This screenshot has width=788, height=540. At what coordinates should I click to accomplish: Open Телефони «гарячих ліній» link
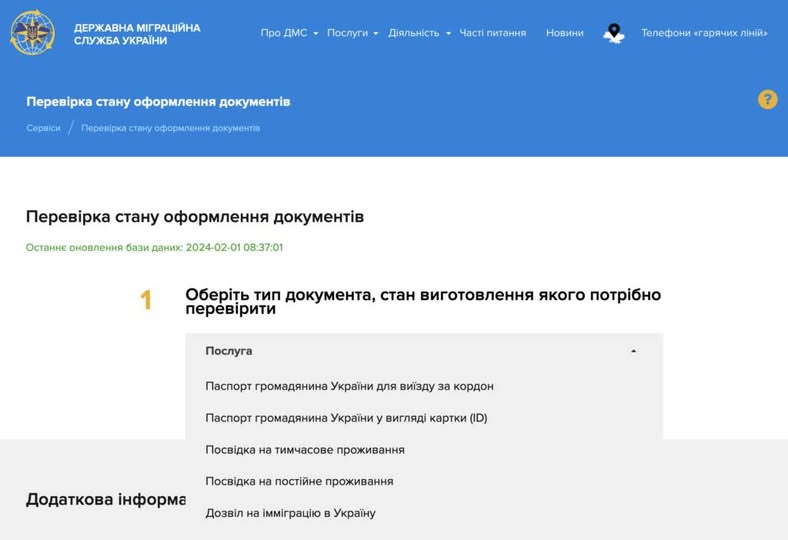point(704,33)
